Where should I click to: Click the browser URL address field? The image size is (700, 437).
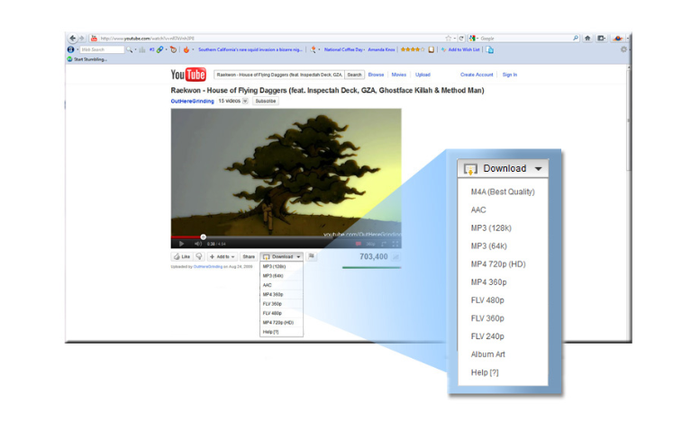pos(270,38)
